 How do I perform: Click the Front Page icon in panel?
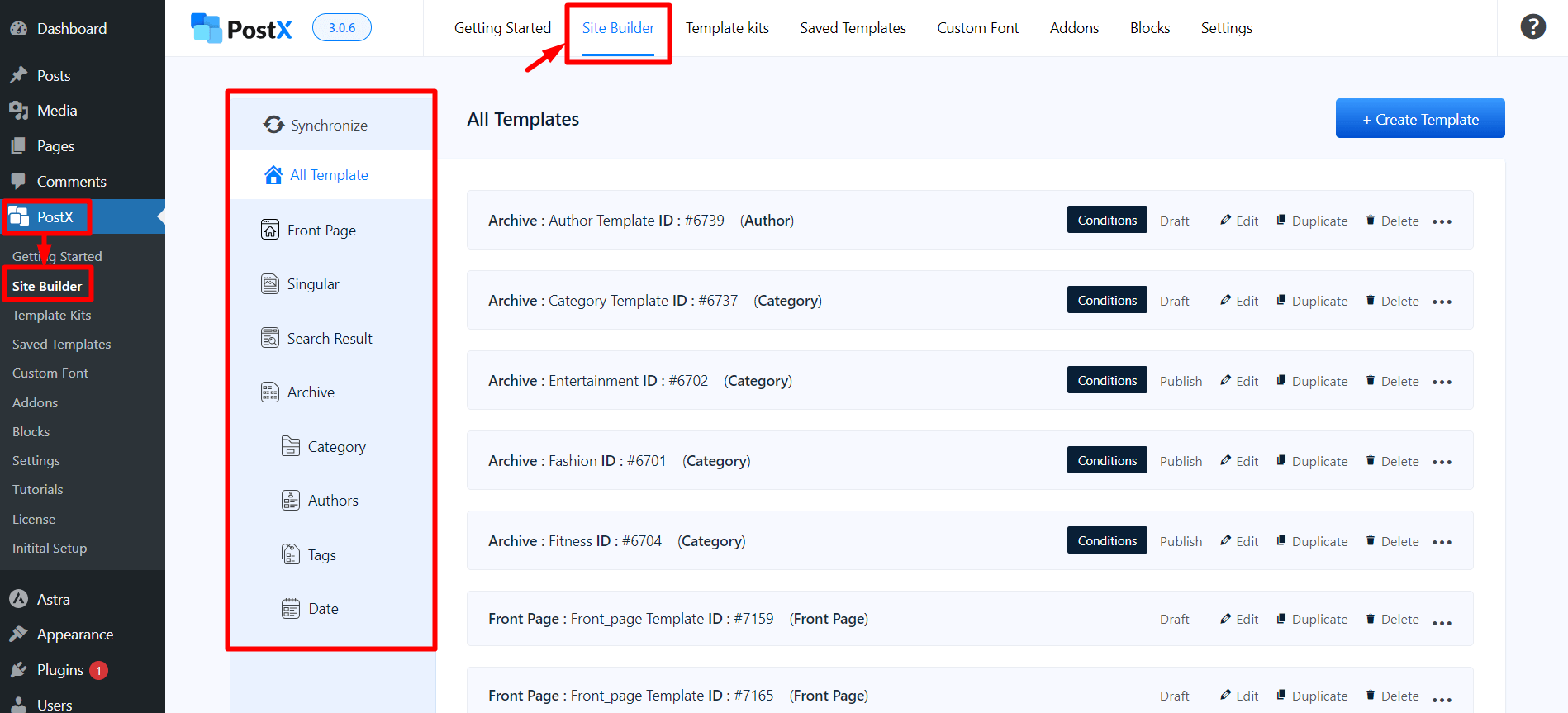click(270, 230)
